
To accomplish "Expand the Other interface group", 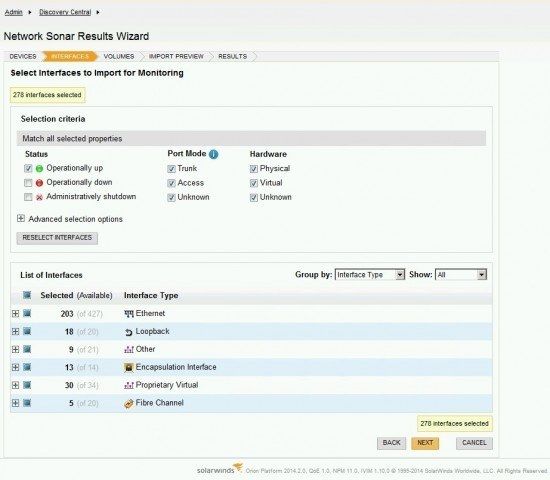I will (x=15, y=349).
